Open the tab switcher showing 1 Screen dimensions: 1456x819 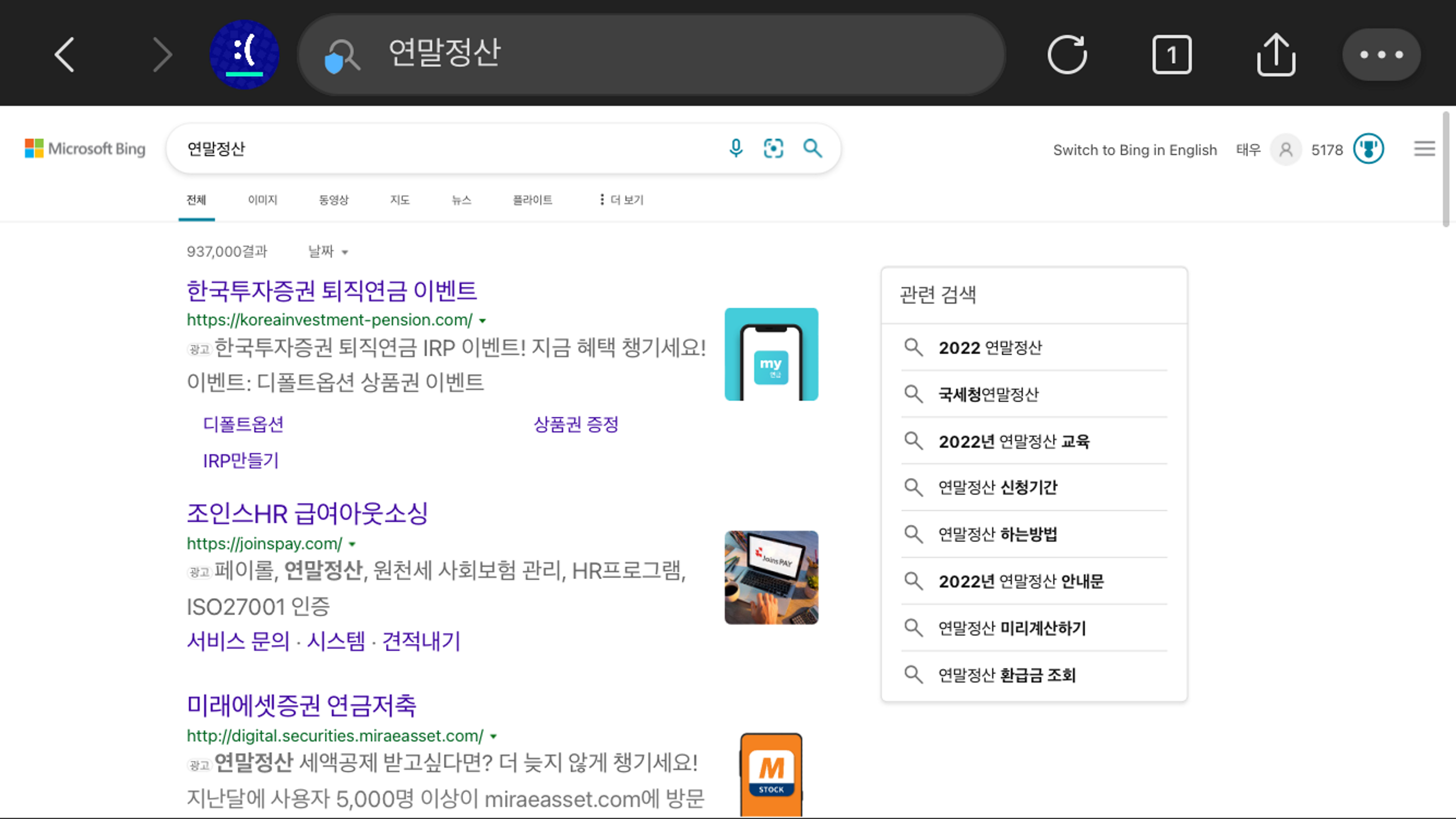[1172, 55]
